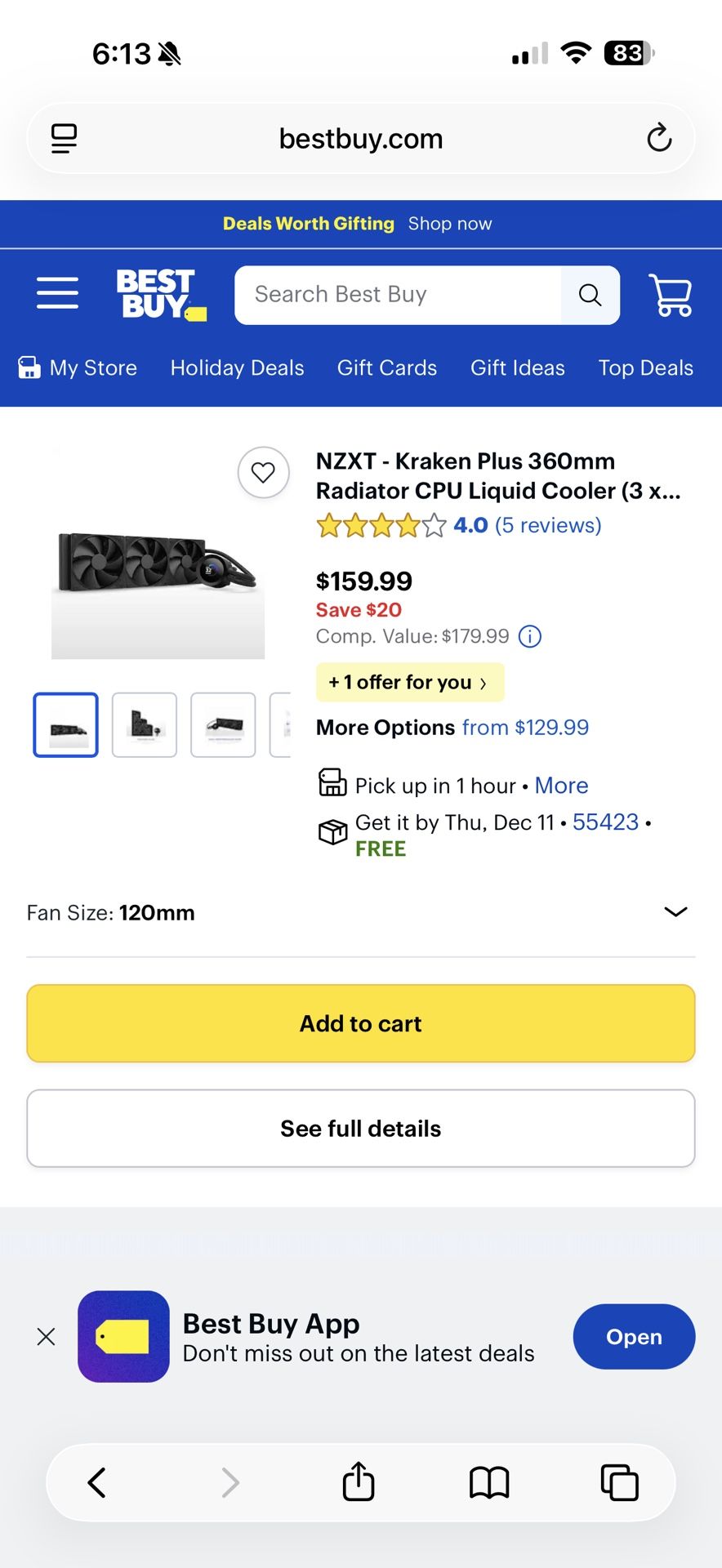The width and height of the screenshot is (722, 1568).
Task: Tap the Safari share icon
Action: click(x=358, y=1482)
